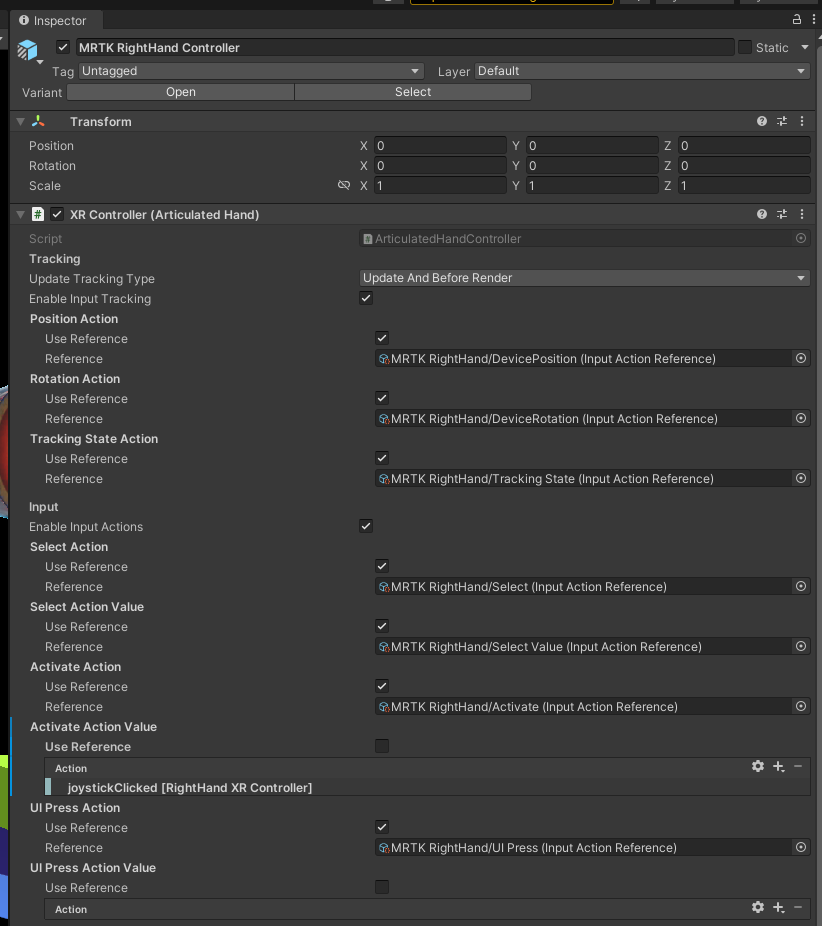Add binding to Activate Action Value
Screen dimensions: 822x926
(x=779, y=767)
